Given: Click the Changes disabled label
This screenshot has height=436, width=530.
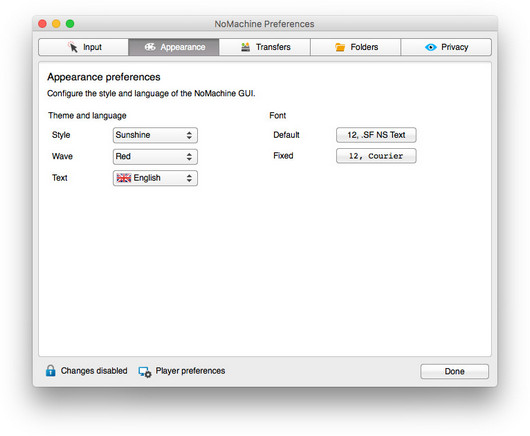Looking at the screenshot, I should pos(94,371).
